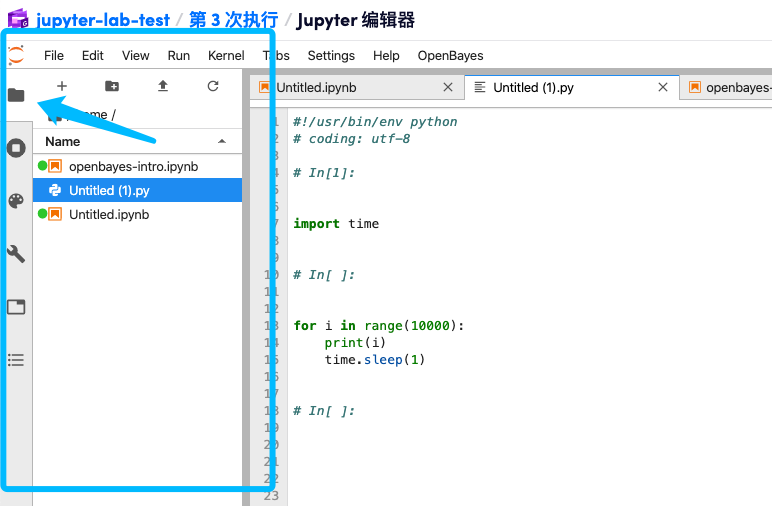Switch to the Untitled.ipynb tab
This screenshot has width=772, height=506.
click(x=316, y=88)
